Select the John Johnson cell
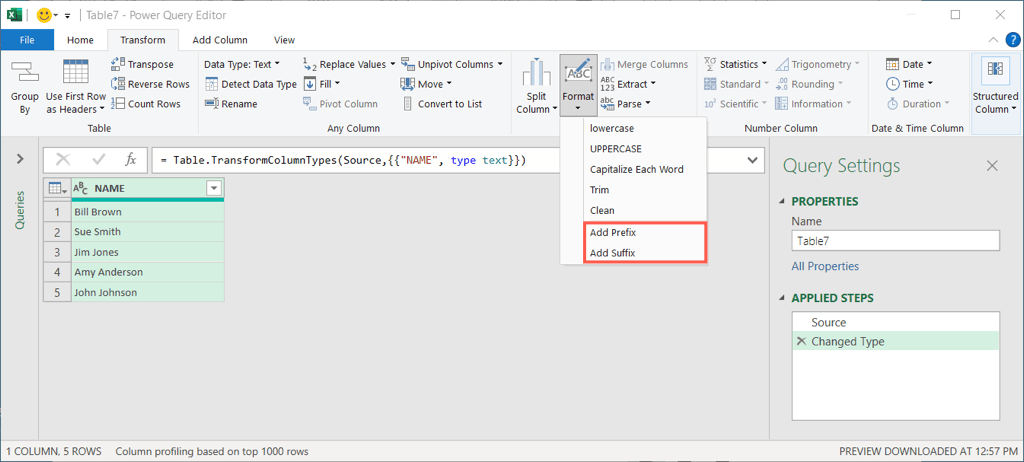 [x=148, y=292]
